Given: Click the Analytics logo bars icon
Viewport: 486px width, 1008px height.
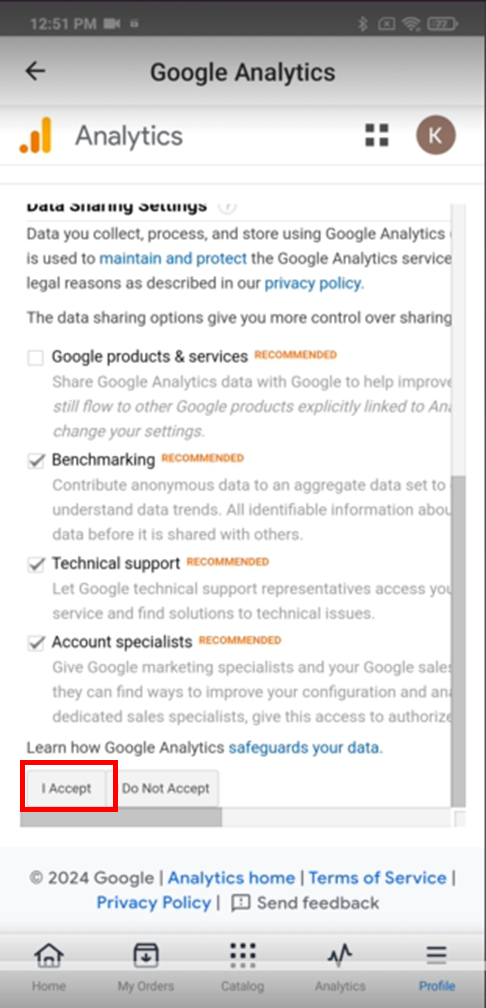Looking at the screenshot, I should 35,135.
